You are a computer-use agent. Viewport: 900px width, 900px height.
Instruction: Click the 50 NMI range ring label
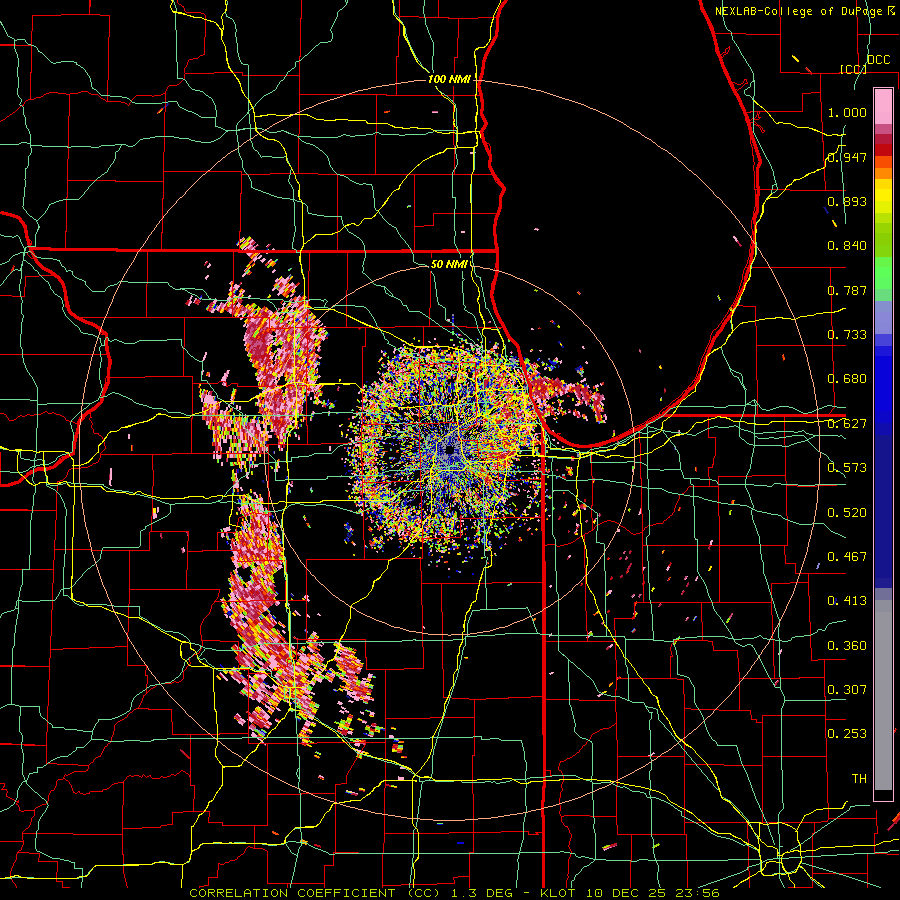(x=449, y=265)
